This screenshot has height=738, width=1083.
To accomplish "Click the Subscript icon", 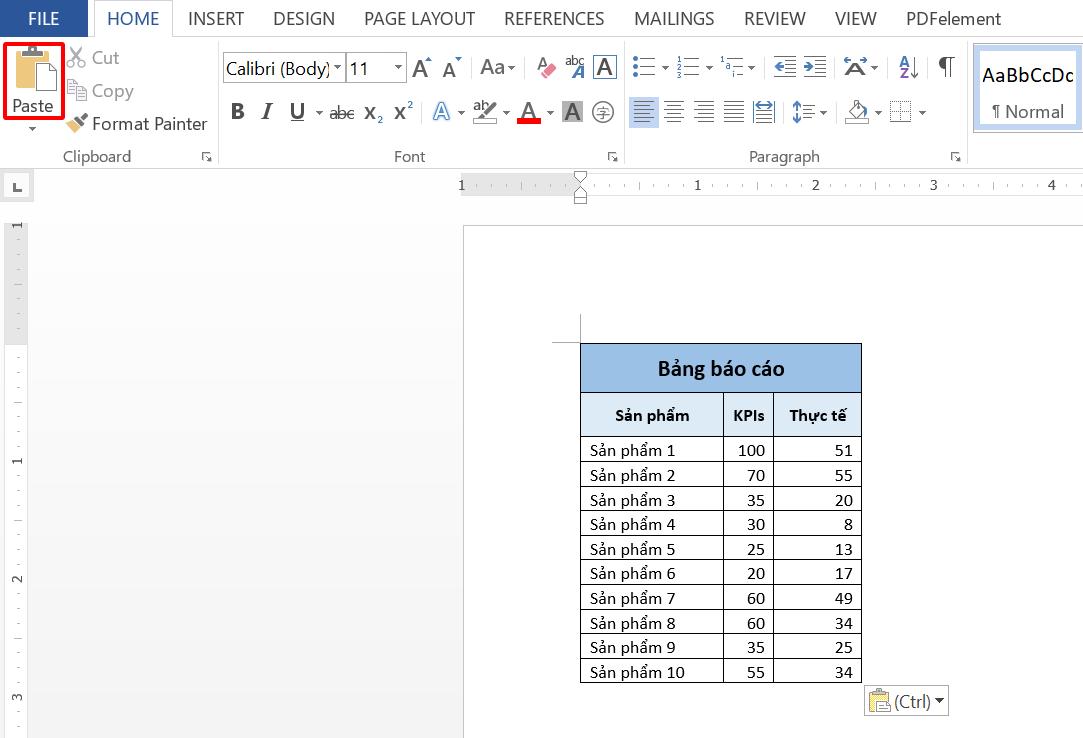I will click(372, 113).
